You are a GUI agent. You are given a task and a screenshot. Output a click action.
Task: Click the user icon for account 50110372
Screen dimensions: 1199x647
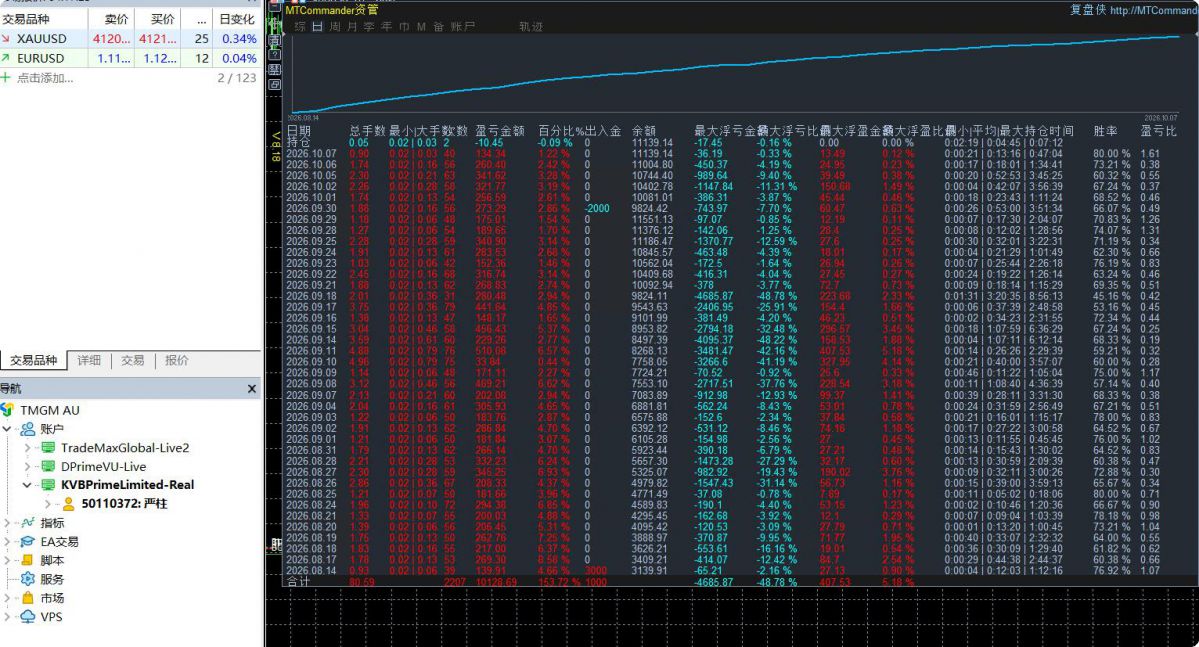68,504
